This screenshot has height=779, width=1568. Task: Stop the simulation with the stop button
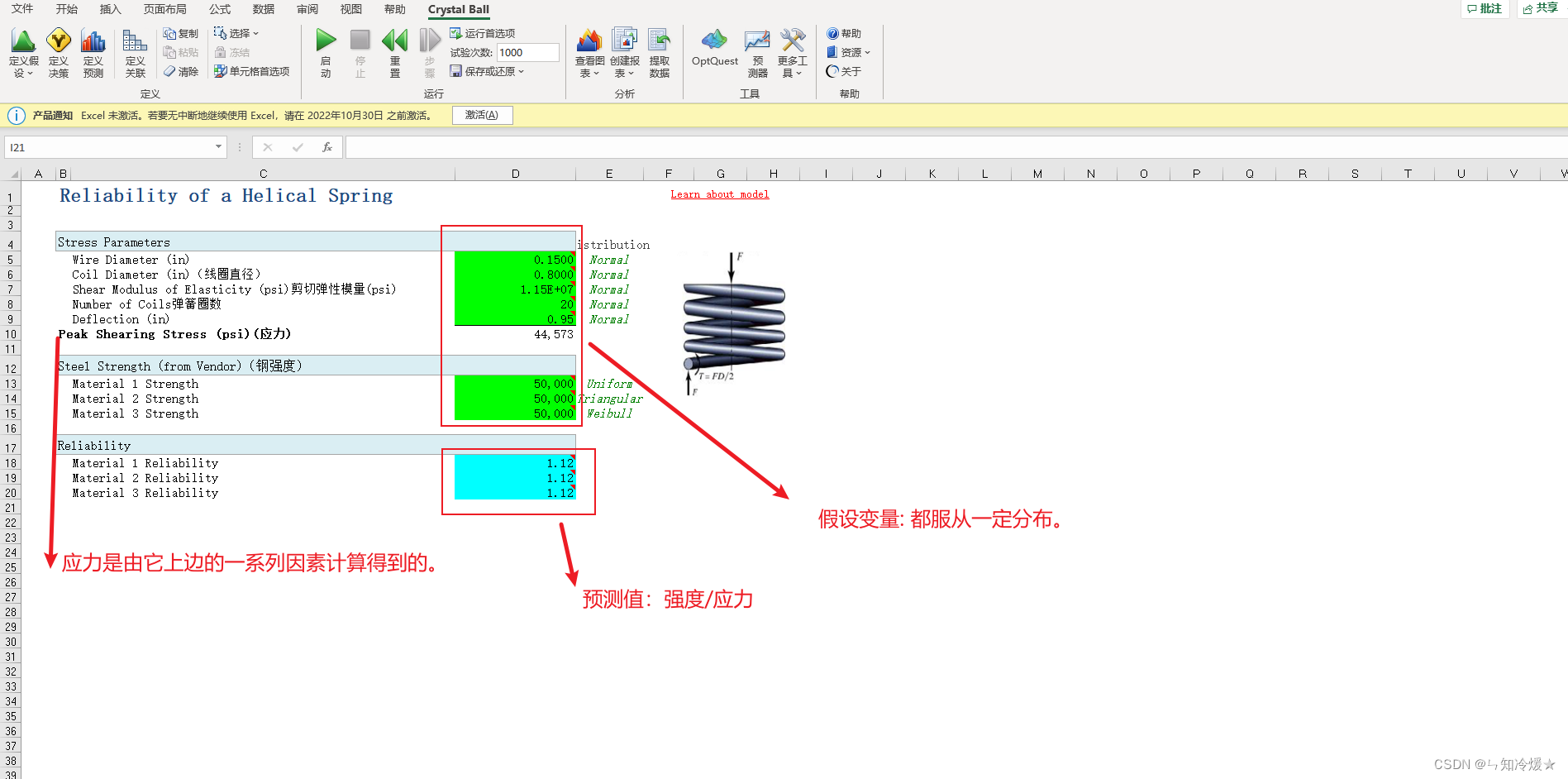[x=360, y=41]
